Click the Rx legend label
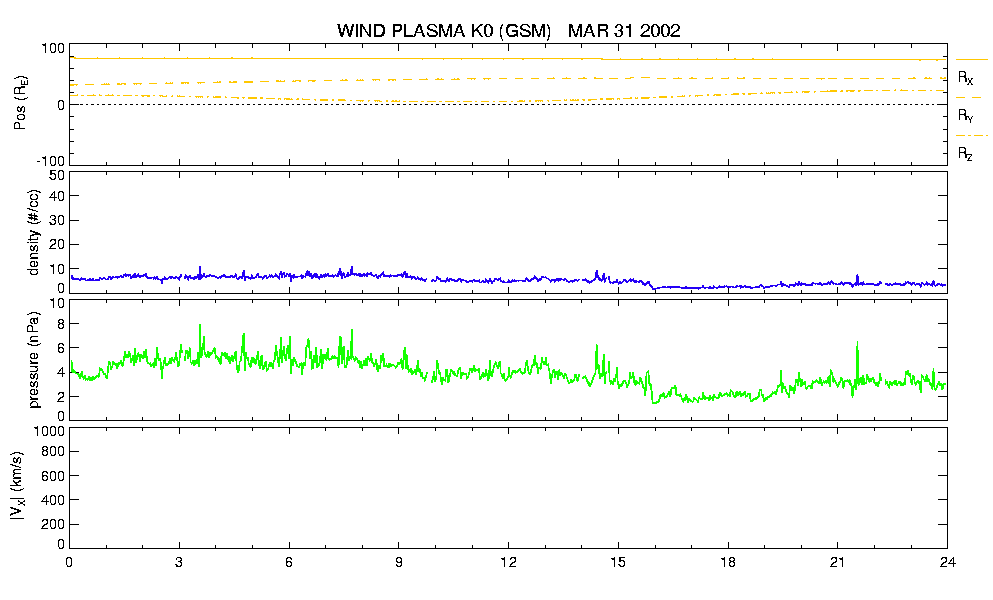Viewport: 993px width, 600px height. [x=965, y=78]
